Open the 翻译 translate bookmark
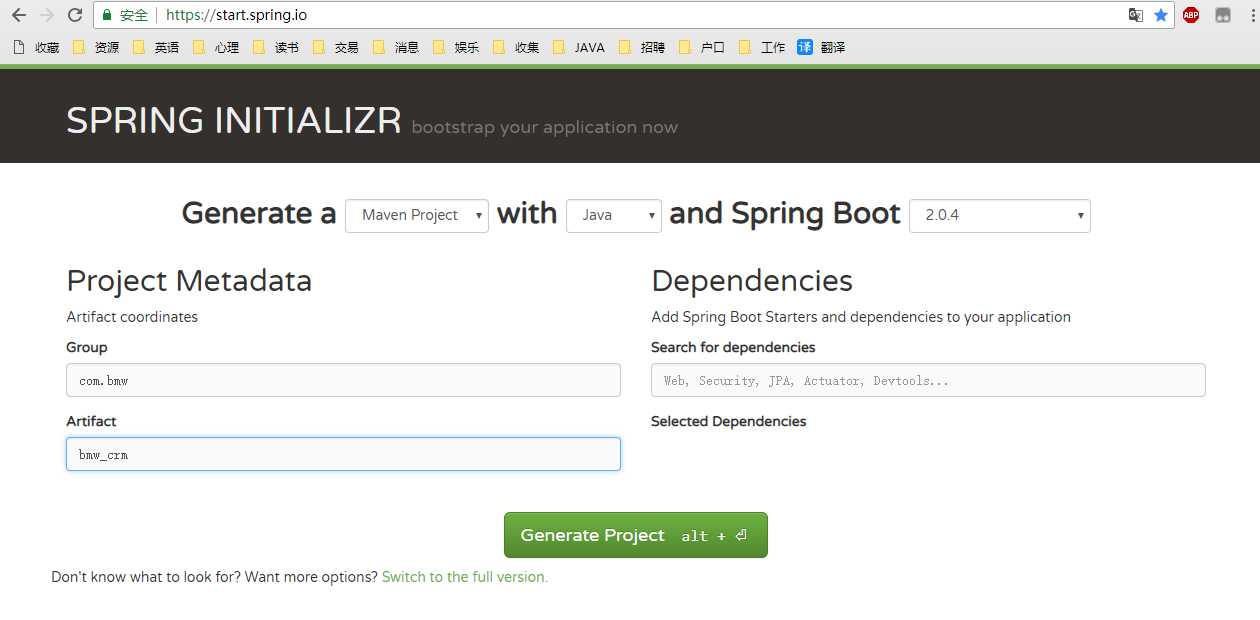Screen dimensions: 1260x620 821,47
